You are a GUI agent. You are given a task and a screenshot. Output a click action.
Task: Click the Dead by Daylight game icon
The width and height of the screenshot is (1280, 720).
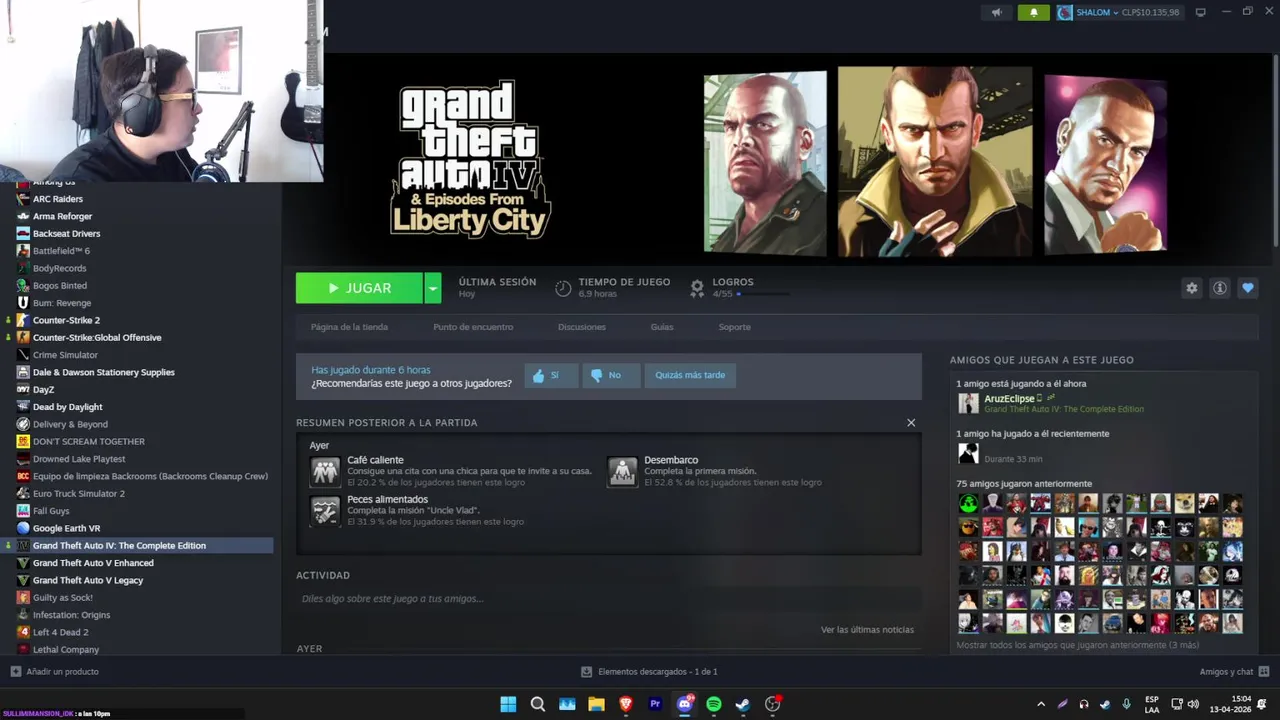[x=23, y=407]
